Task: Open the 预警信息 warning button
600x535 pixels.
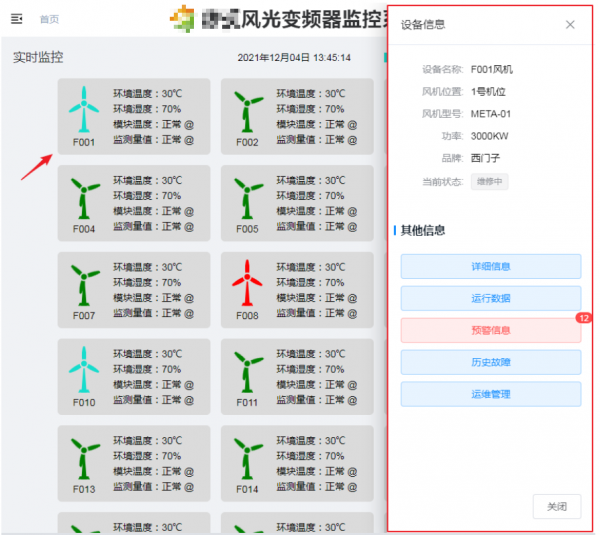Action: 491,330
